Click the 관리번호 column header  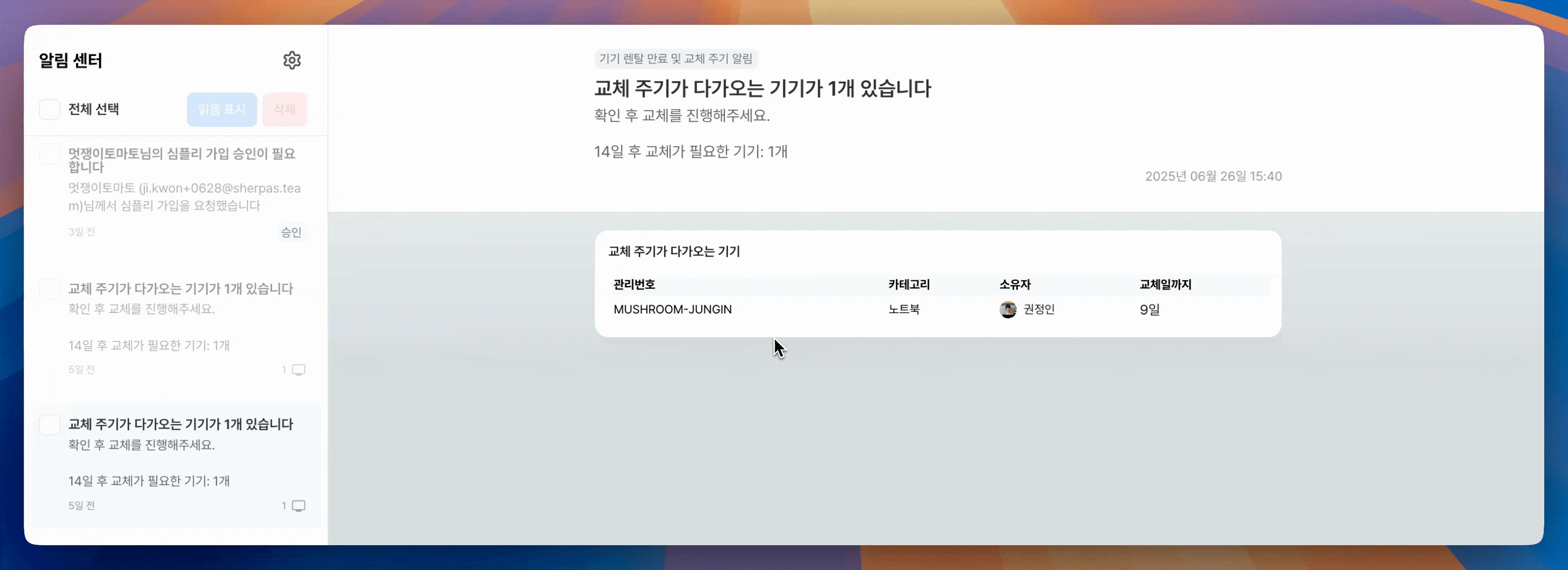(x=634, y=284)
